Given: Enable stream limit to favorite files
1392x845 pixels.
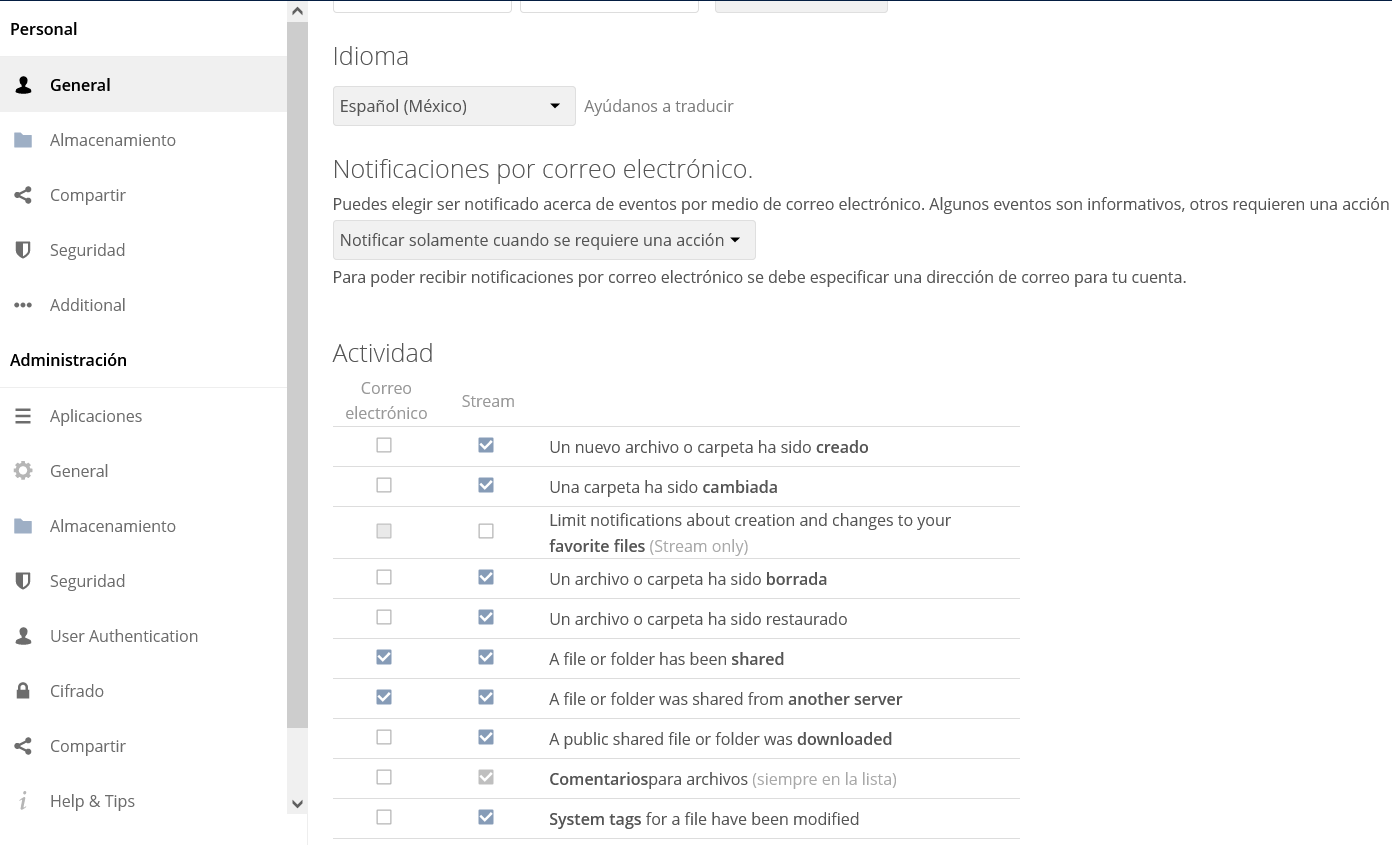Looking at the screenshot, I should tap(486, 531).
